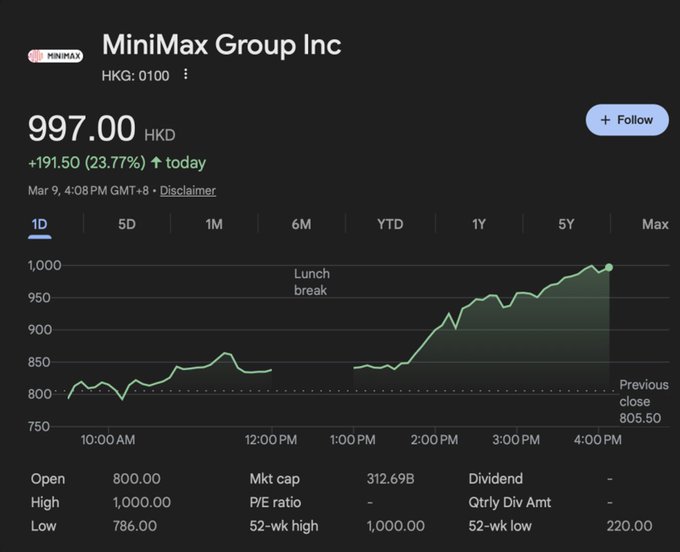680x552 pixels.
Task: Show the 5Y price chart
Action: pyautogui.click(x=566, y=224)
